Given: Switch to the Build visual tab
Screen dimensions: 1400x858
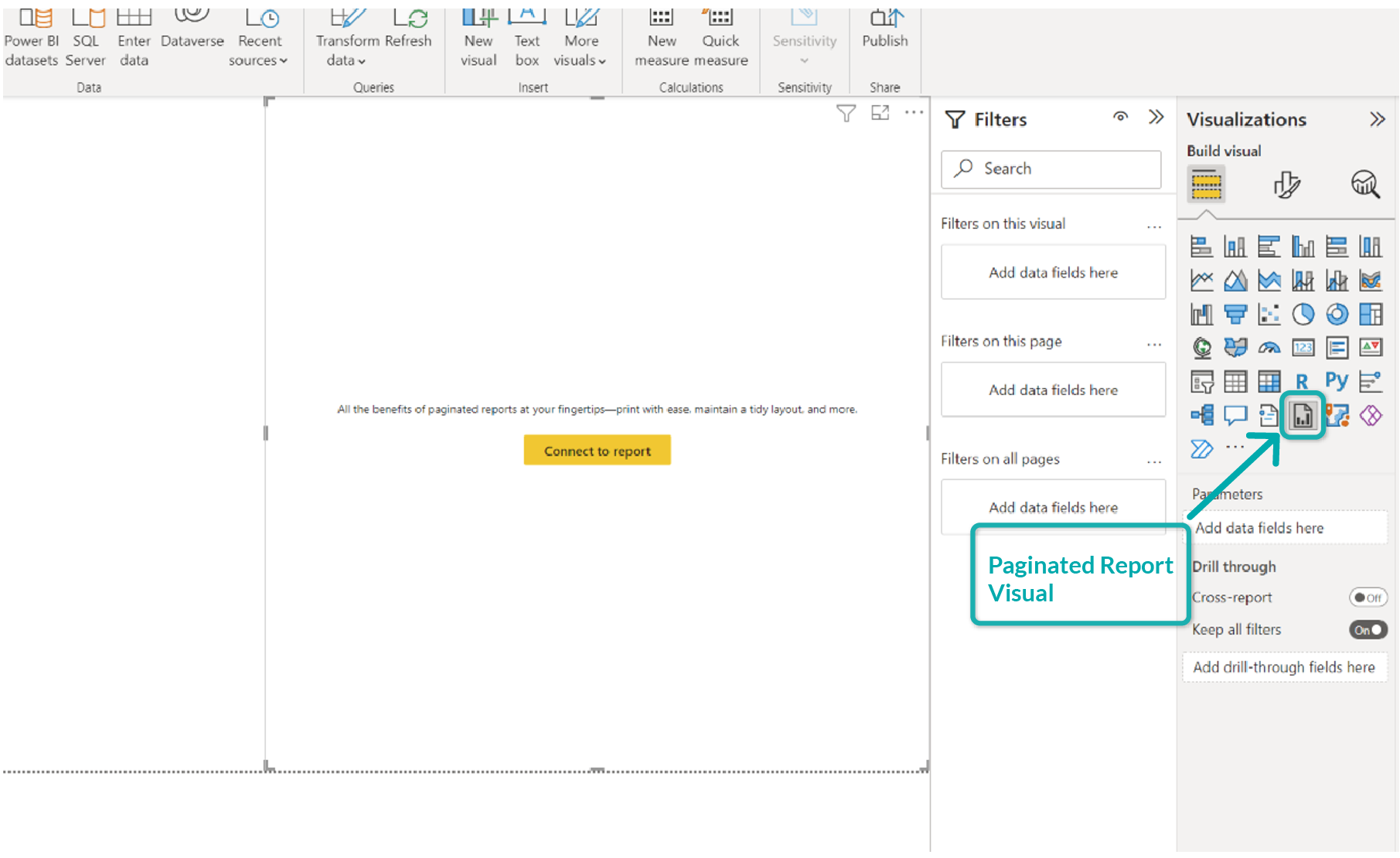Looking at the screenshot, I should (x=1206, y=185).
